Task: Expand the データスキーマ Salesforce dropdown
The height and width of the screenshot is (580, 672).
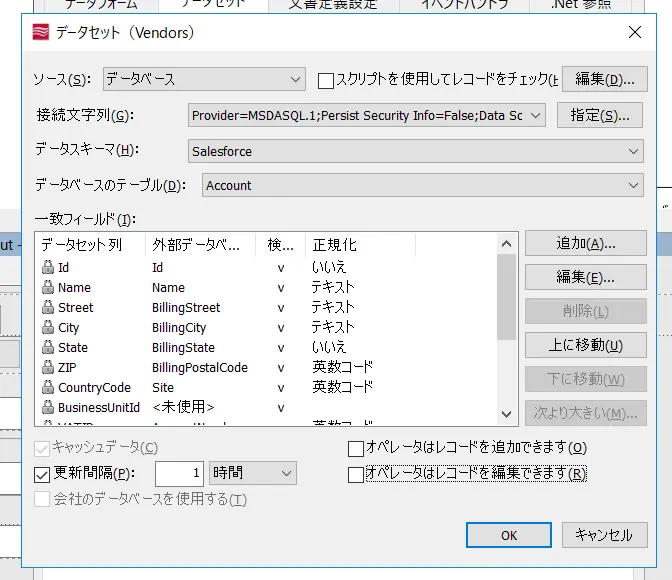Action: tap(415, 151)
